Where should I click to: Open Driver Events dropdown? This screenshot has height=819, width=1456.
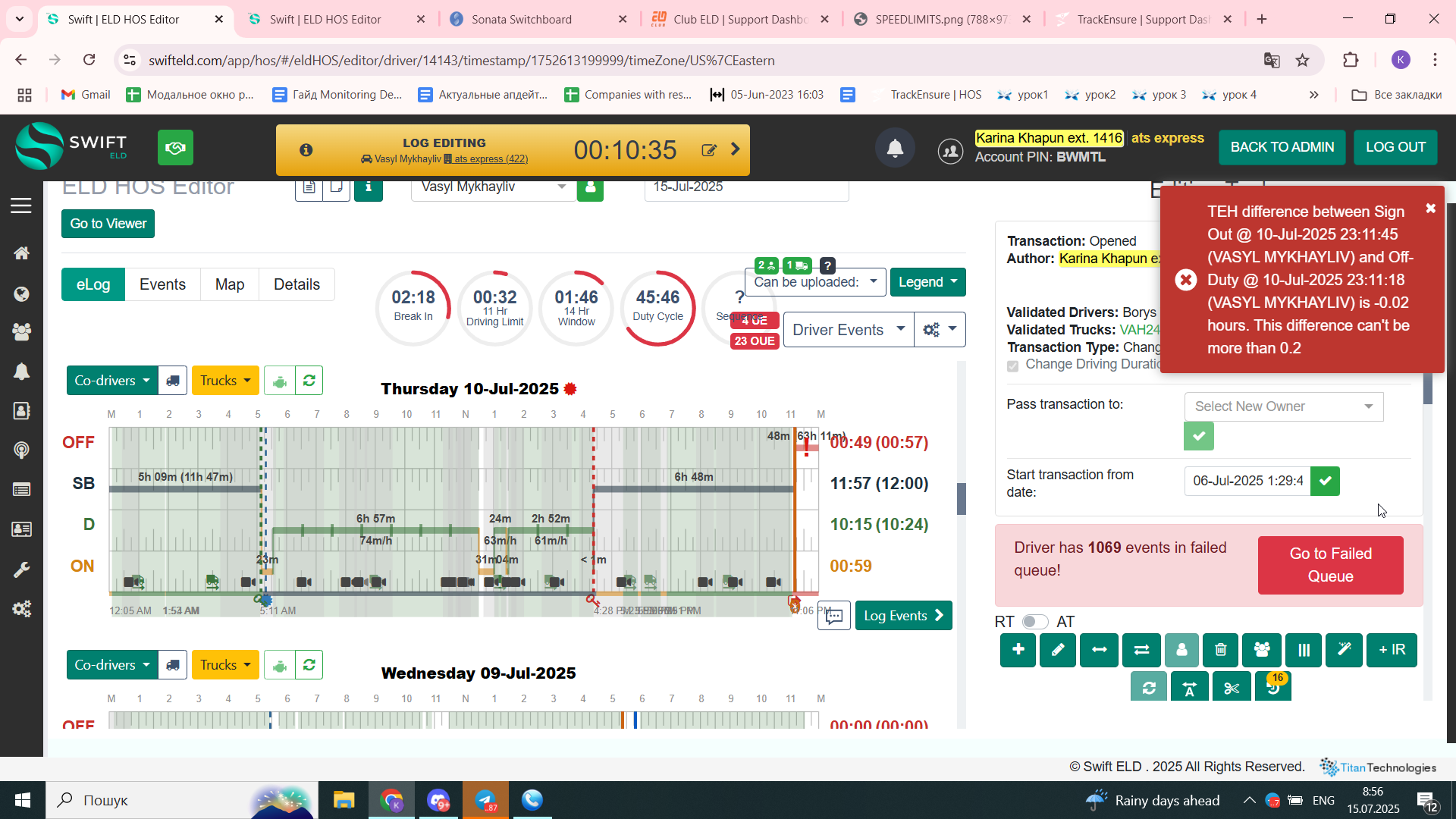[848, 330]
